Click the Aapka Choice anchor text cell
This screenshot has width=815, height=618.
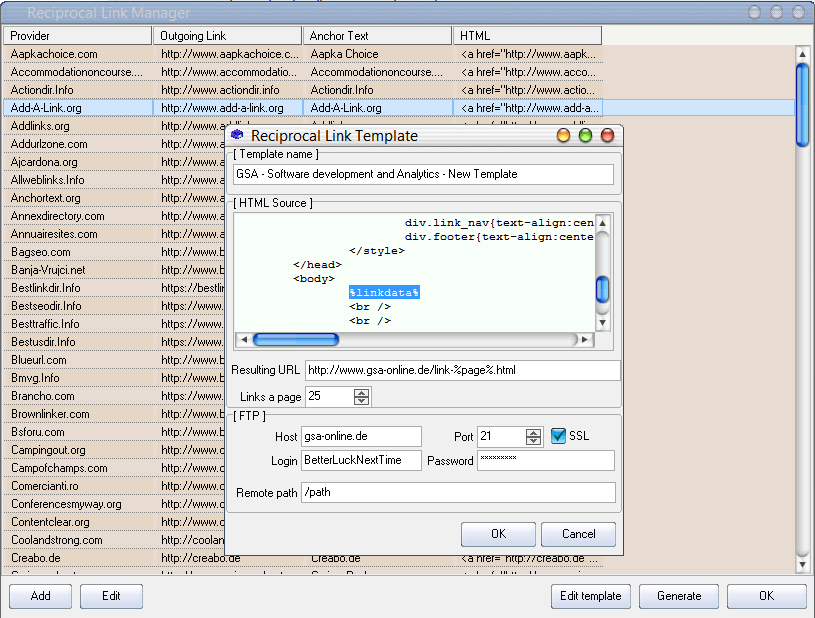pos(377,54)
